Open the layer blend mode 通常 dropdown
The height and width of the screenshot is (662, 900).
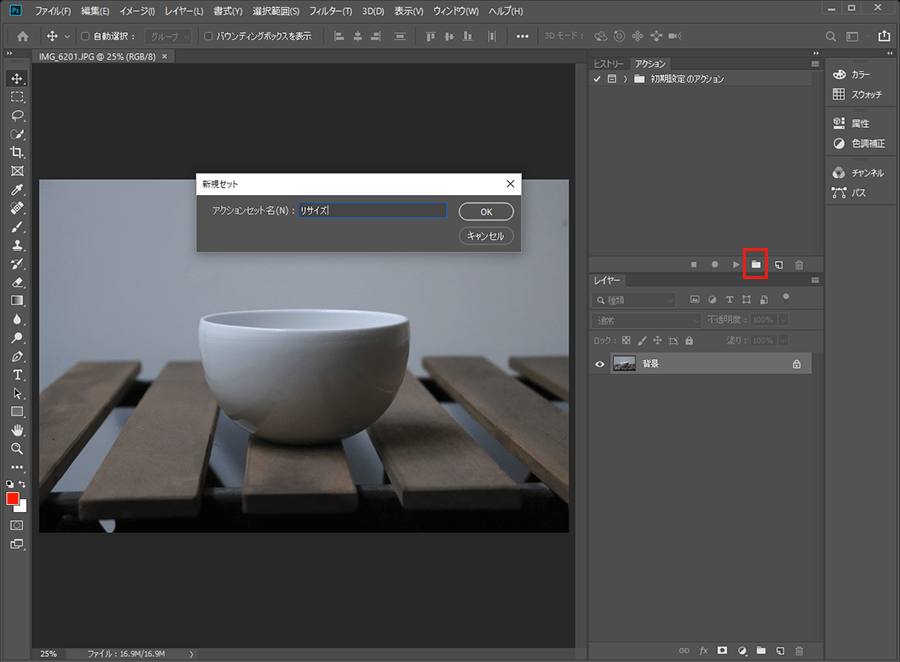[x=646, y=320]
